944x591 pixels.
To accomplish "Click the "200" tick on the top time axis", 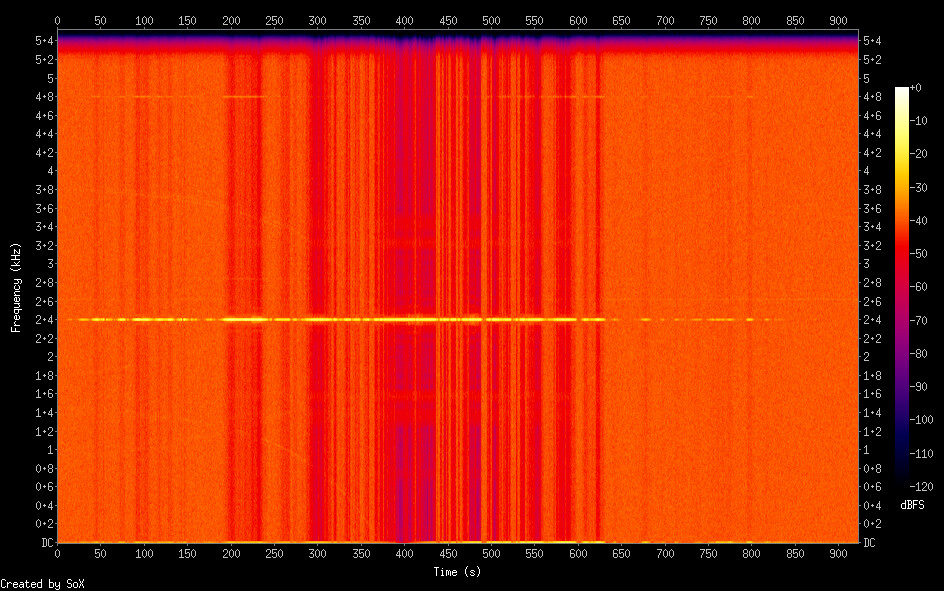I will (x=230, y=19).
